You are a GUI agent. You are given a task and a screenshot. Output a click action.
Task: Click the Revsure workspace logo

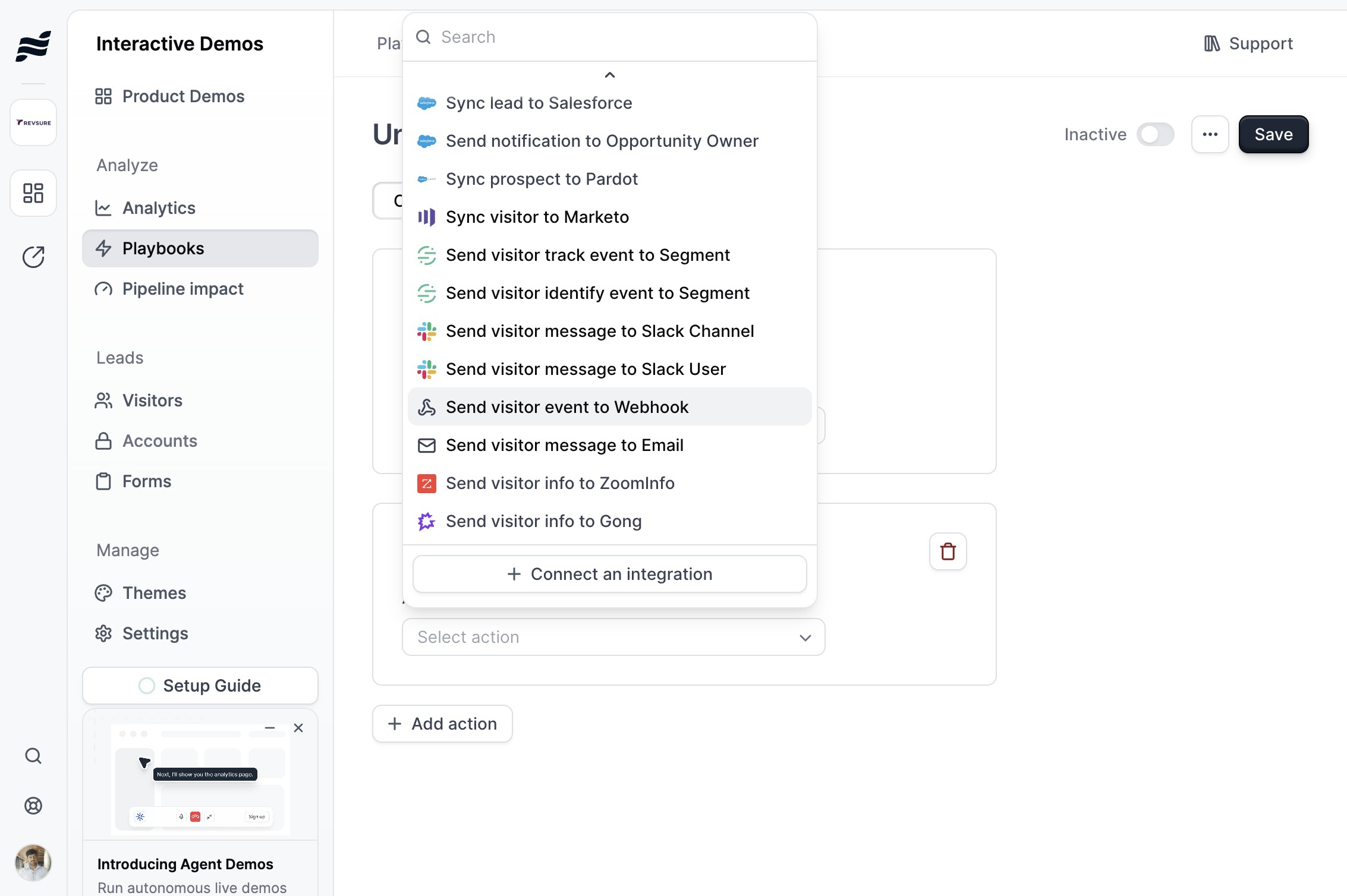click(x=33, y=122)
